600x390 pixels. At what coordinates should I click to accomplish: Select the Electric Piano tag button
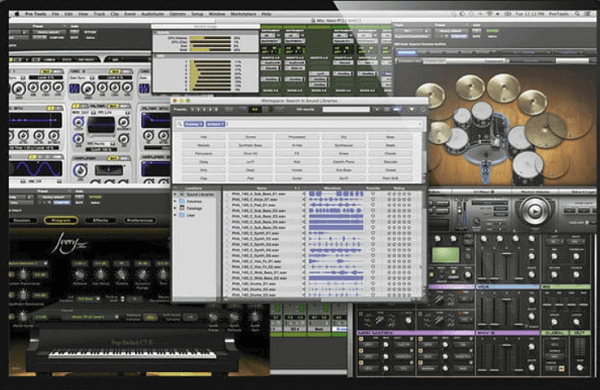click(x=344, y=162)
